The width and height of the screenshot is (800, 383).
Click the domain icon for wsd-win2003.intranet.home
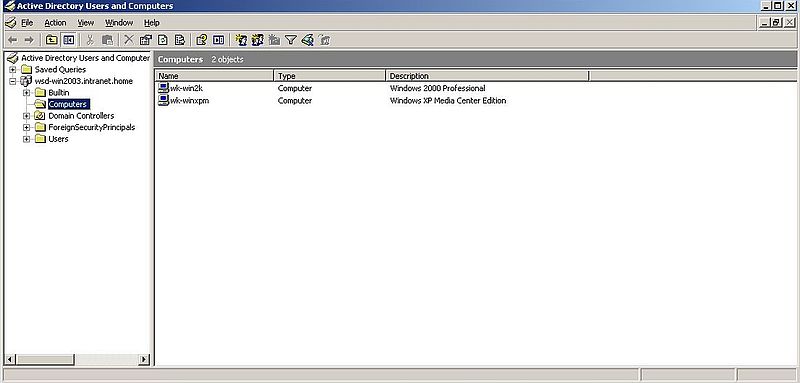(x=27, y=81)
